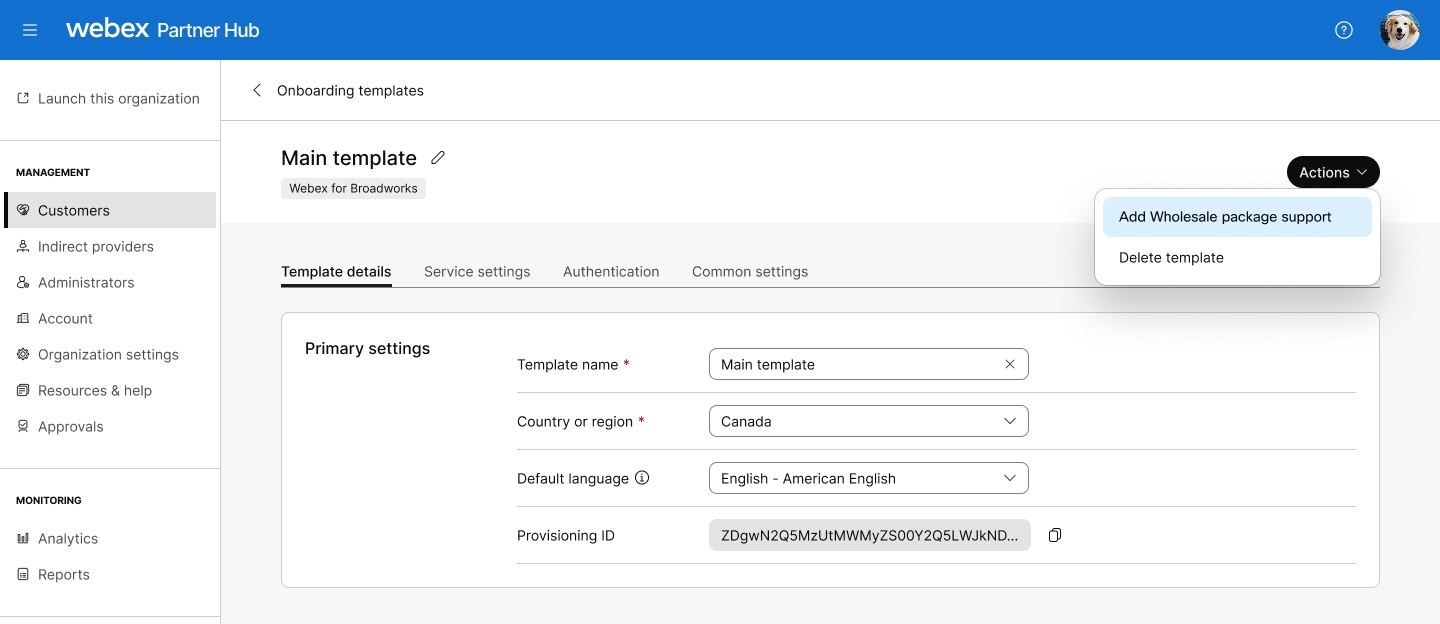Image resolution: width=1440 pixels, height=624 pixels.
Task: Click the Administrators icon
Action: 23,282
